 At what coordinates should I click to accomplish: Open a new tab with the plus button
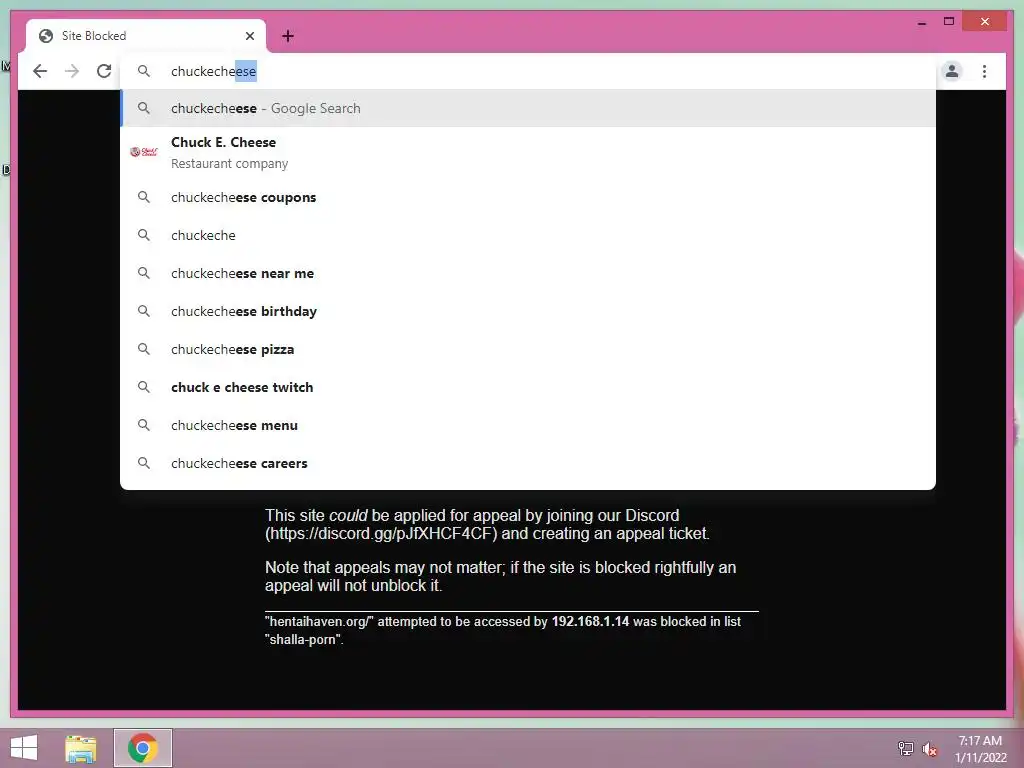click(x=288, y=36)
